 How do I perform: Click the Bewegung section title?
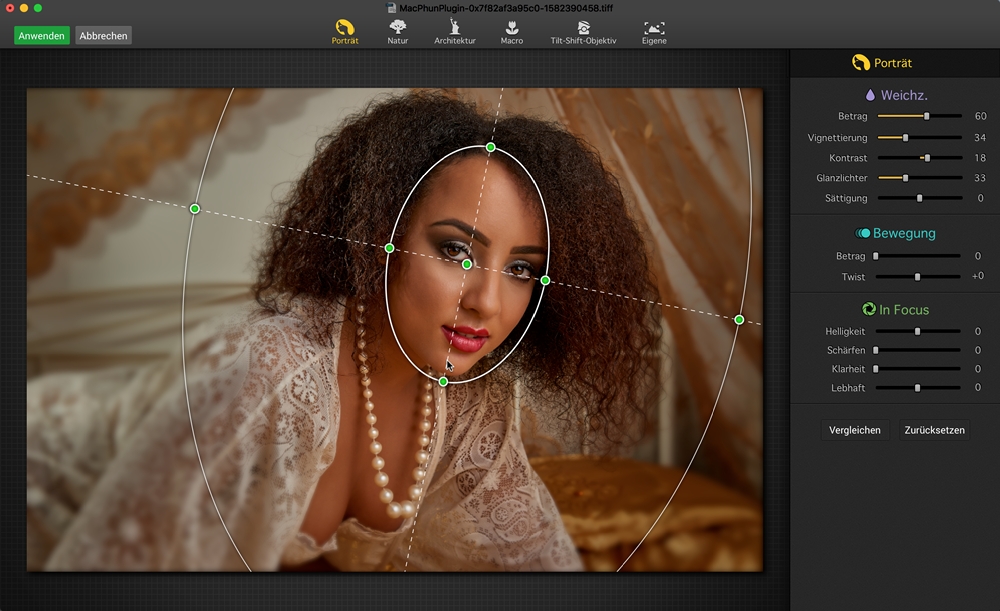pyautogui.click(x=904, y=233)
